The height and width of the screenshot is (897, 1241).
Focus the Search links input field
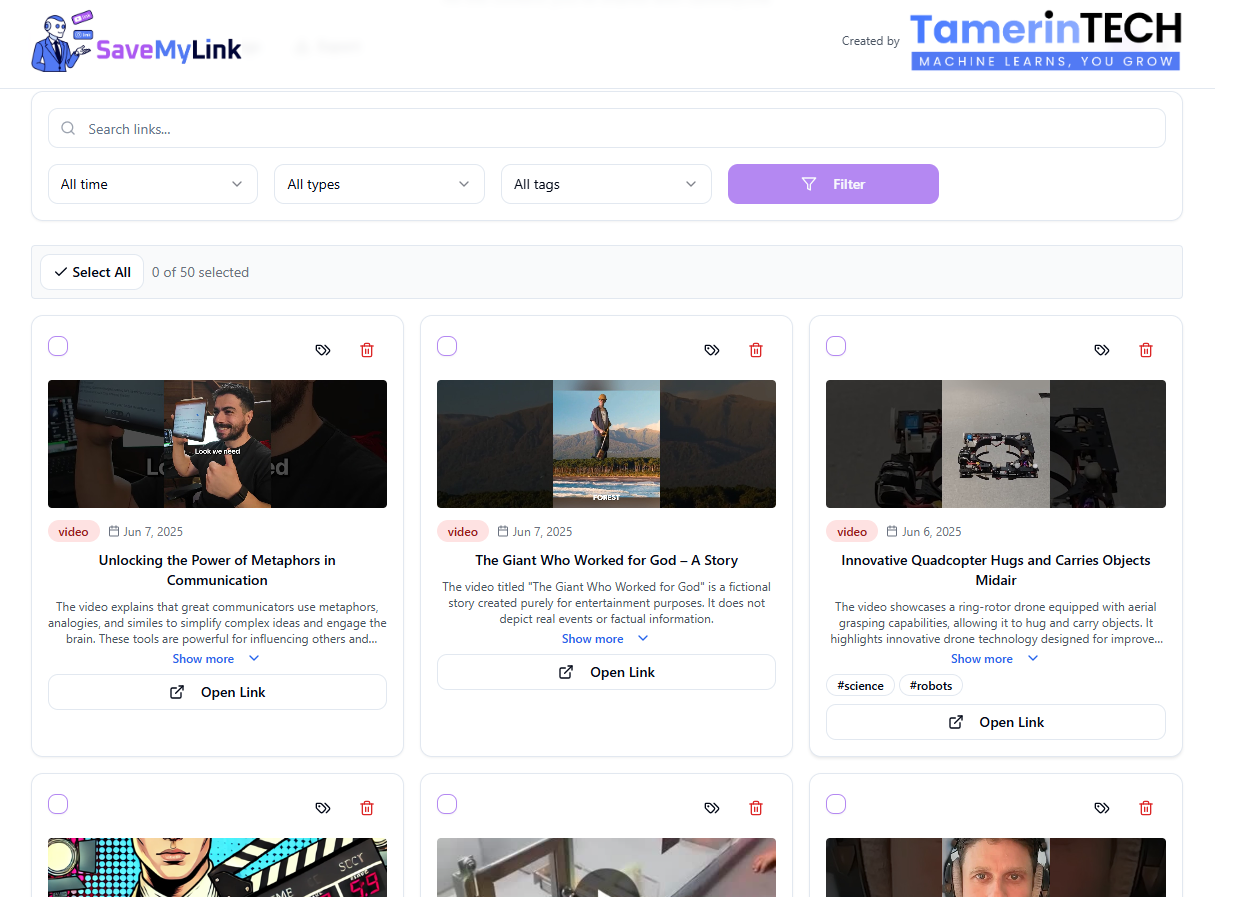607,128
